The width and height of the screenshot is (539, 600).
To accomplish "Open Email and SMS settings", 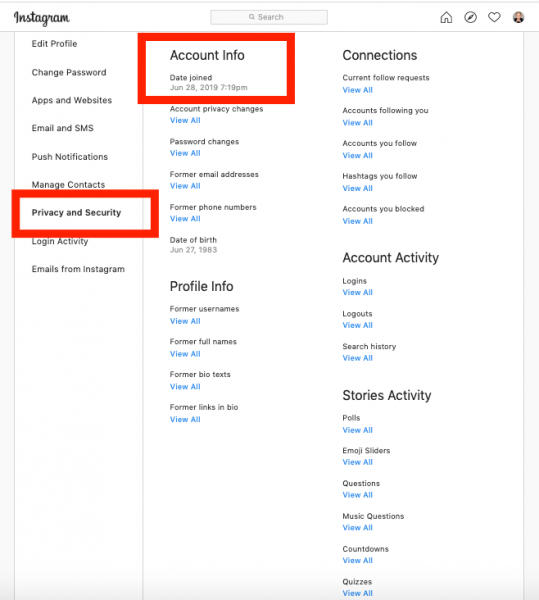I will point(62,128).
